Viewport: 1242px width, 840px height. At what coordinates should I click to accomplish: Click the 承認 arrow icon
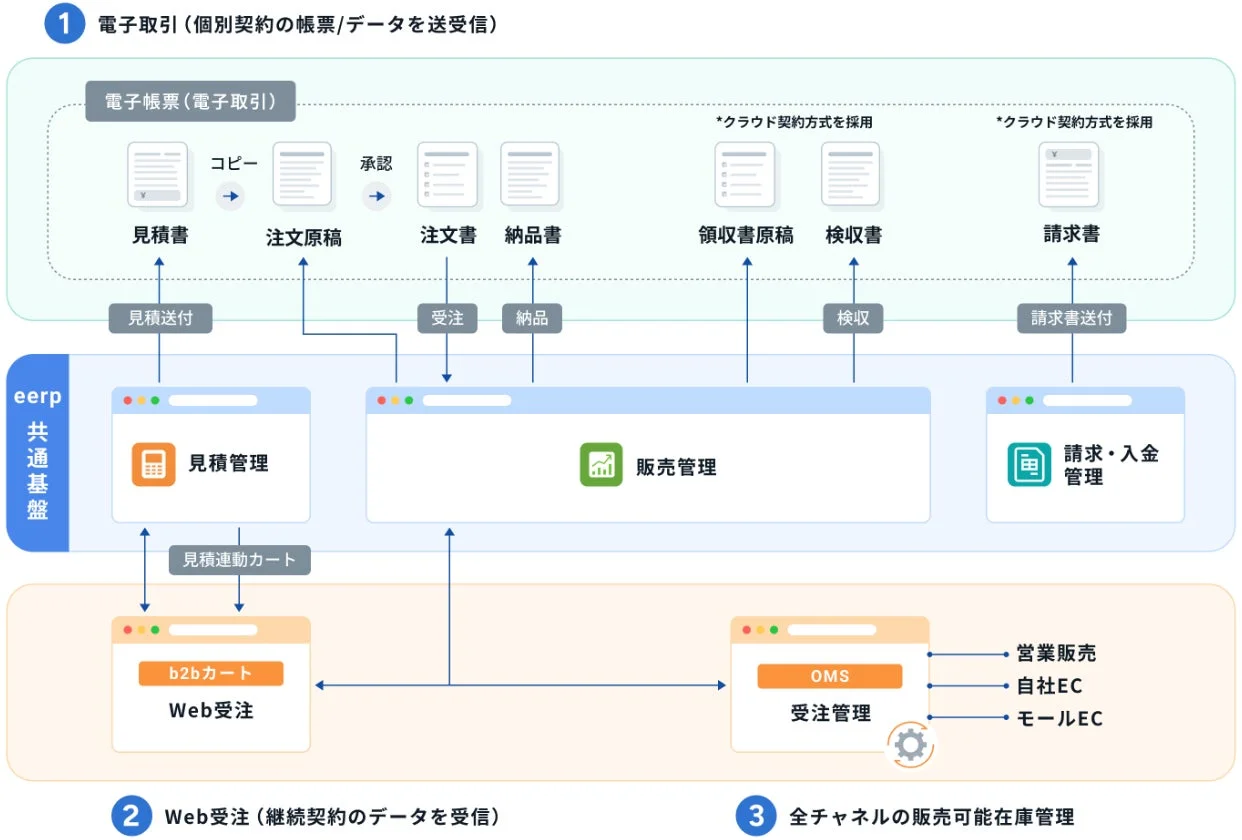(376, 196)
